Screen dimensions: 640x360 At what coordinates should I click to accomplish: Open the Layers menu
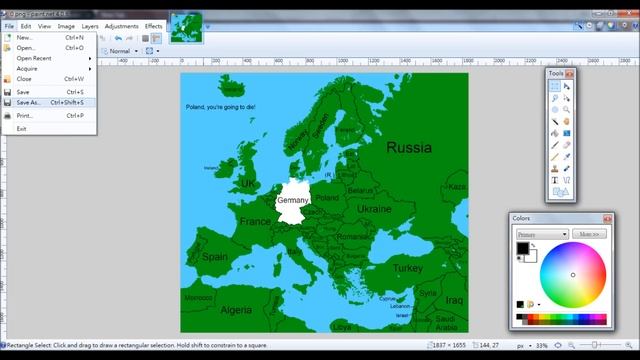90,26
